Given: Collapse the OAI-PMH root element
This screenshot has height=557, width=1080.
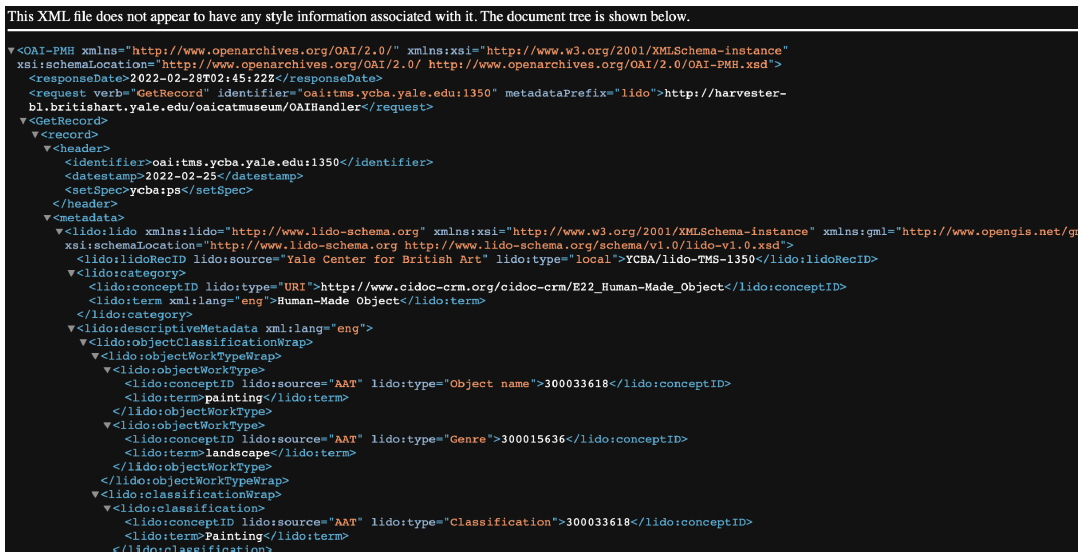Looking at the screenshot, I should pyautogui.click(x=11, y=51).
